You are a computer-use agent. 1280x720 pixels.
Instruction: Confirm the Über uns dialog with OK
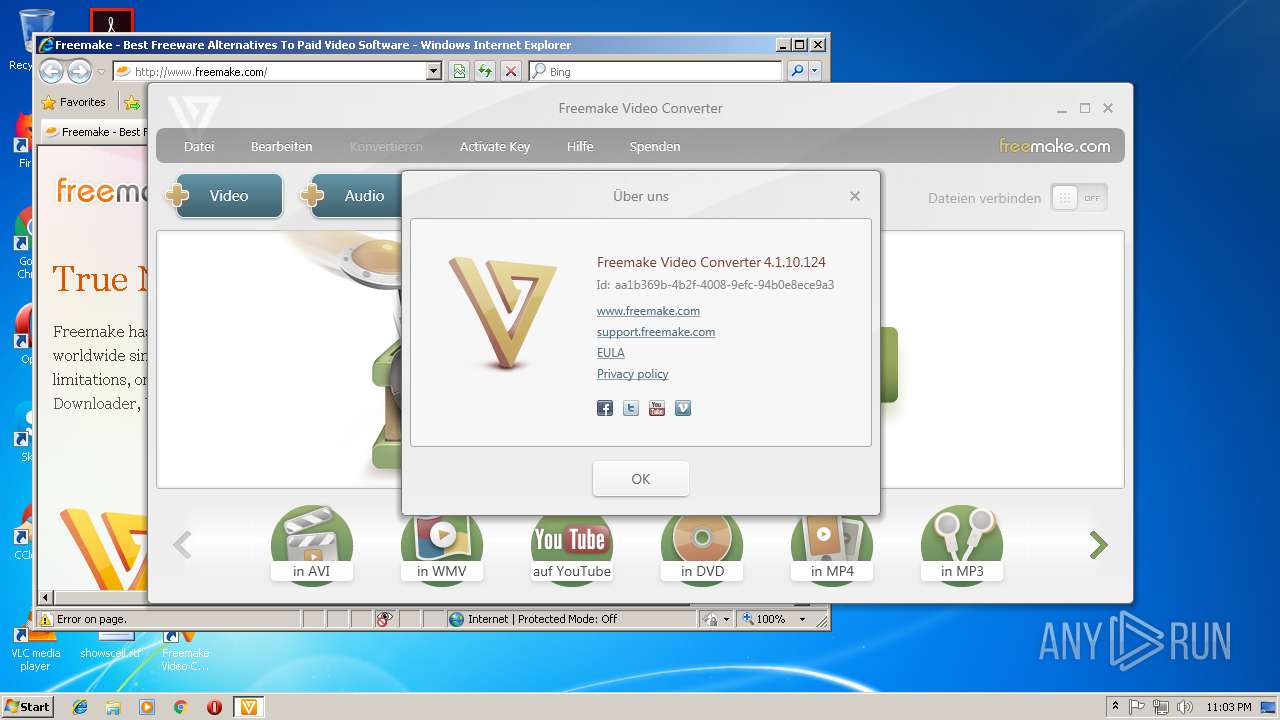(641, 479)
